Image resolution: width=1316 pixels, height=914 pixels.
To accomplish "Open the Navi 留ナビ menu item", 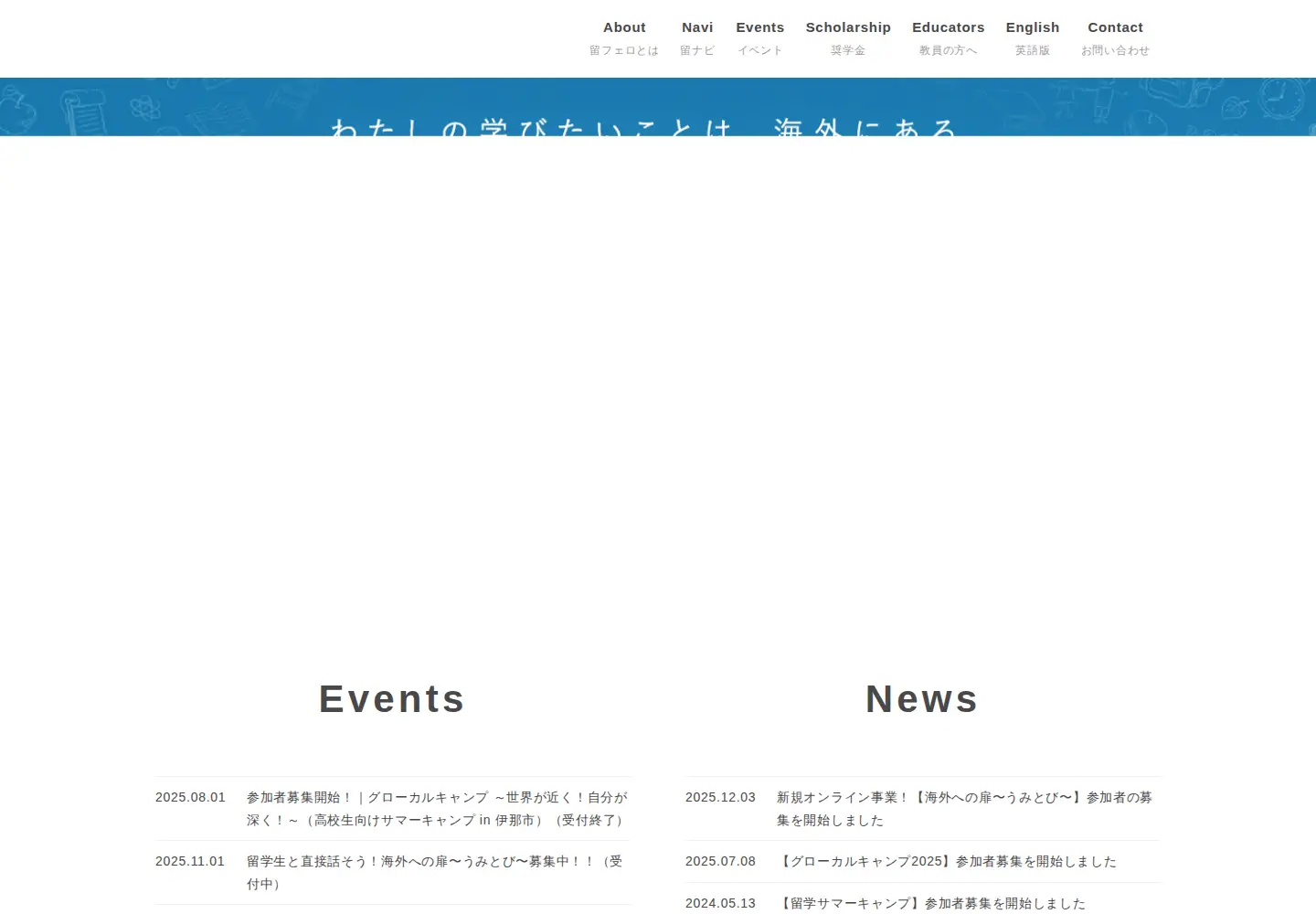I will tap(697, 38).
